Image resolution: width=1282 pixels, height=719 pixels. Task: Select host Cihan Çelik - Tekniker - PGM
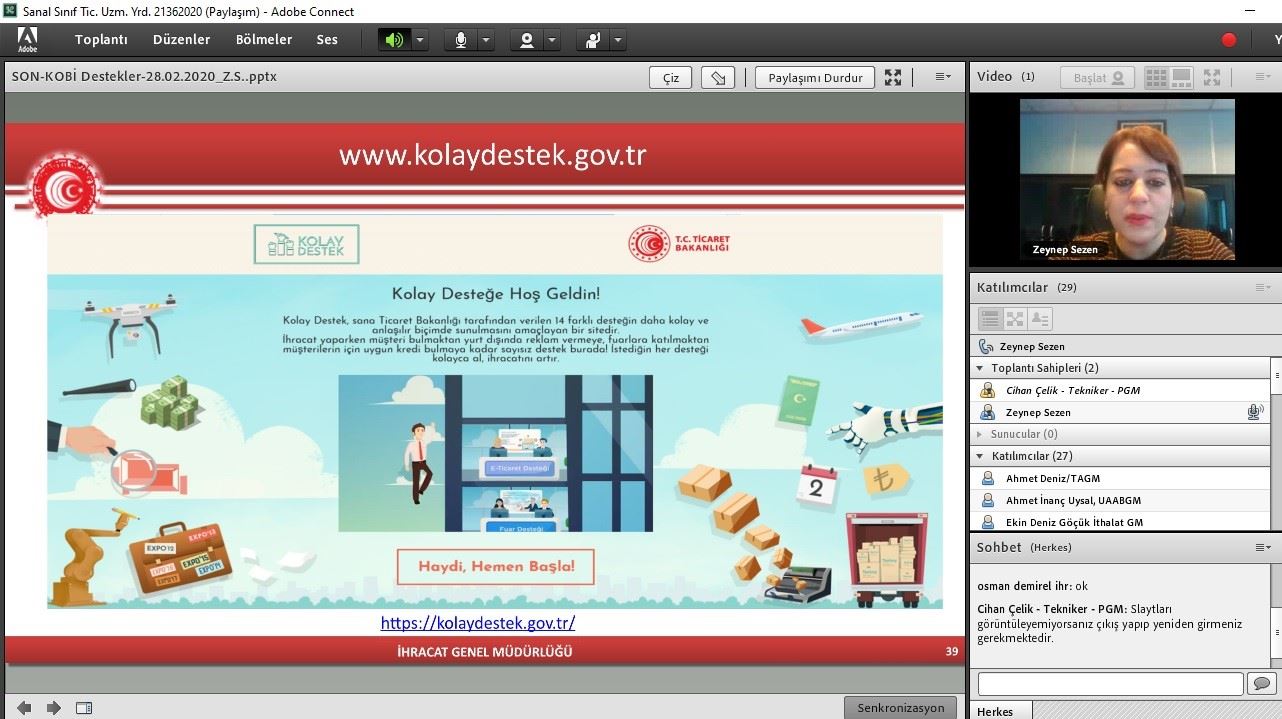[1120, 391]
